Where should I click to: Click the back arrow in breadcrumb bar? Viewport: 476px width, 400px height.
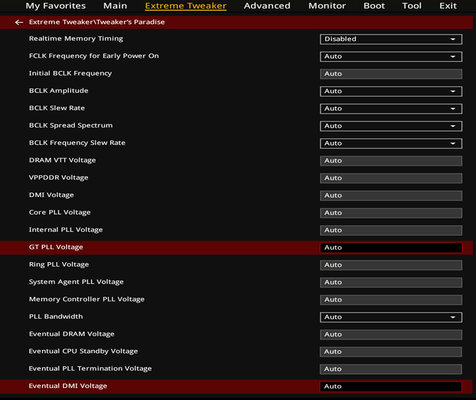[x=19, y=22]
